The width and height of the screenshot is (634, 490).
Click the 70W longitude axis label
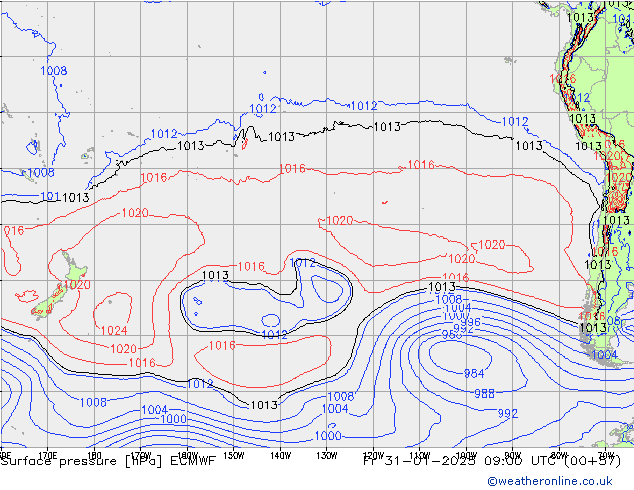click(606, 456)
